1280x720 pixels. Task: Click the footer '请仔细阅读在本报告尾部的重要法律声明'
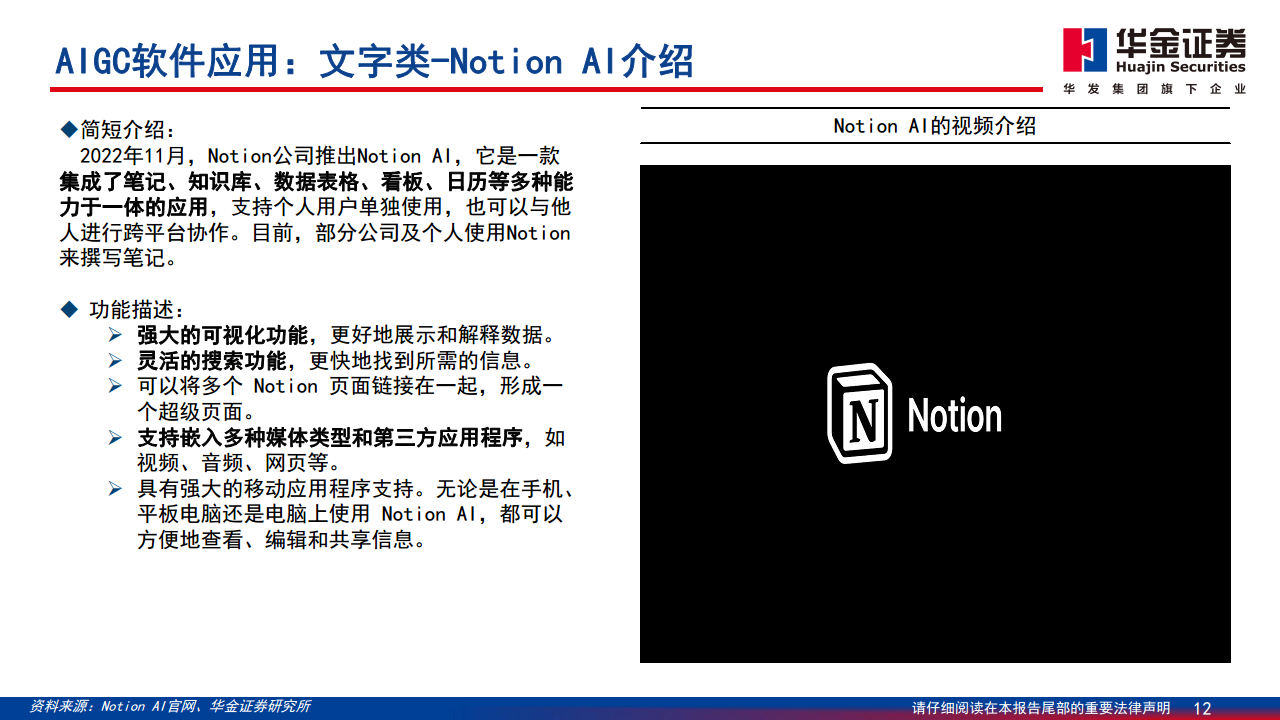(x=1041, y=708)
